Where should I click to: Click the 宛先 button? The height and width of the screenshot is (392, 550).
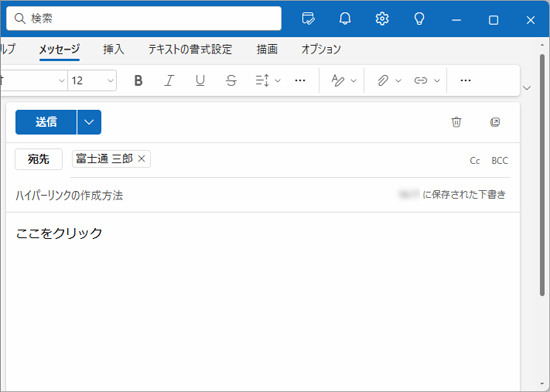39,159
